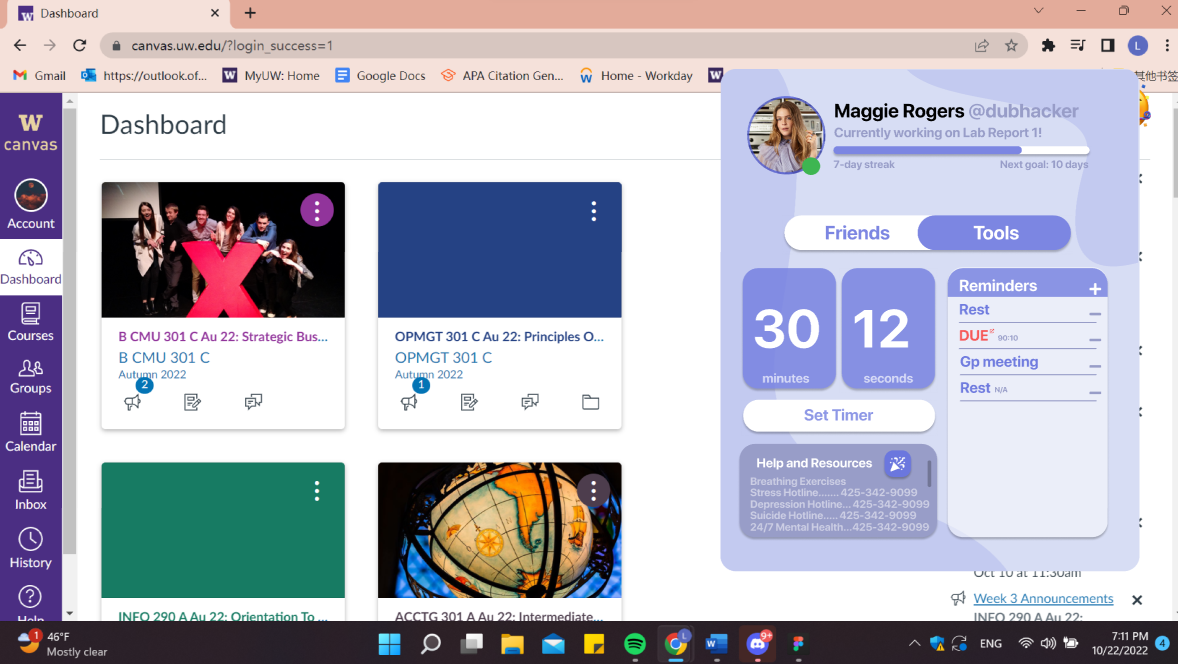Reload the Canvas page

pyautogui.click(x=80, y=45)
